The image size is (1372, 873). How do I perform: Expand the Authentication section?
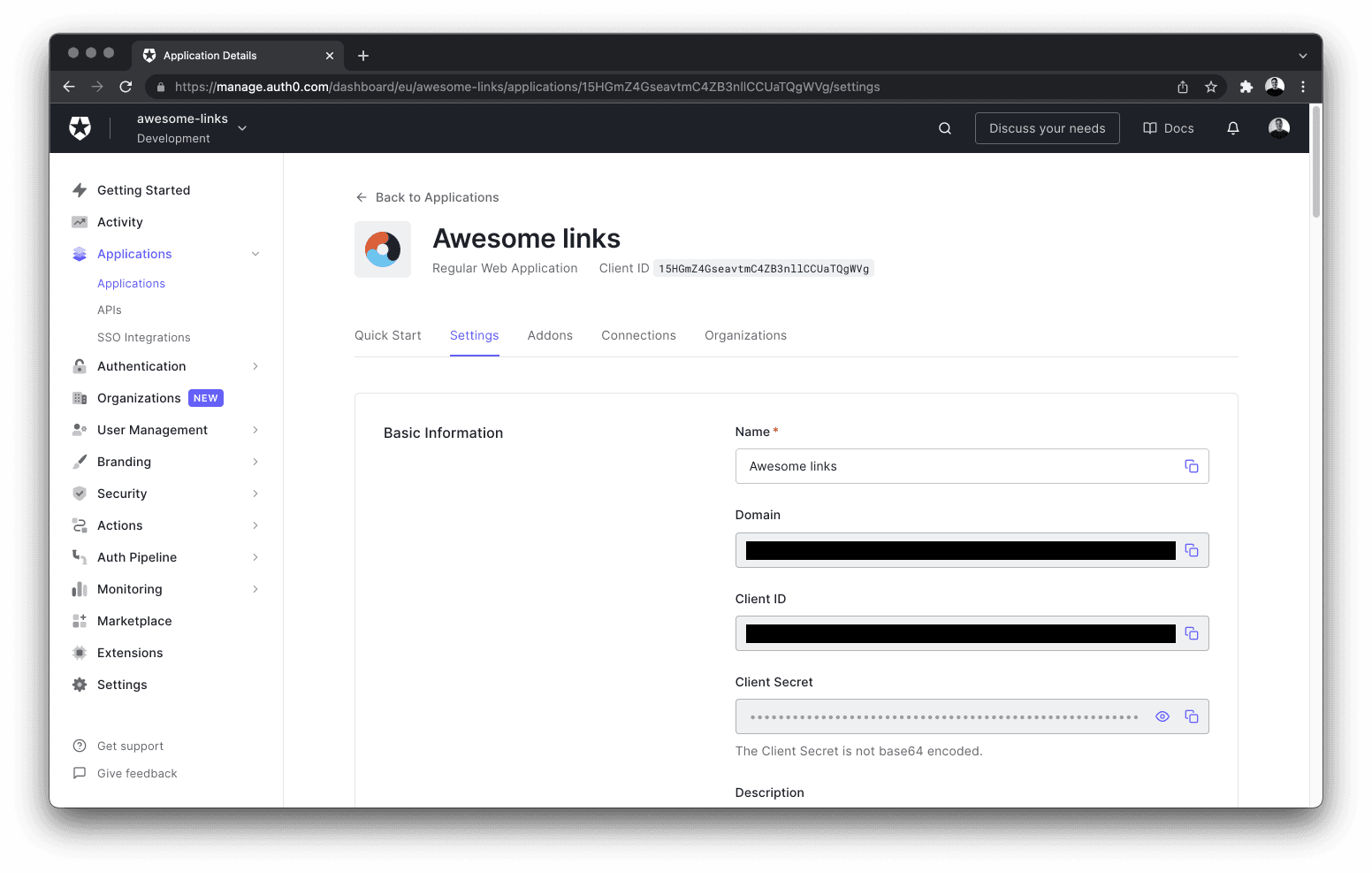[141, 366]
